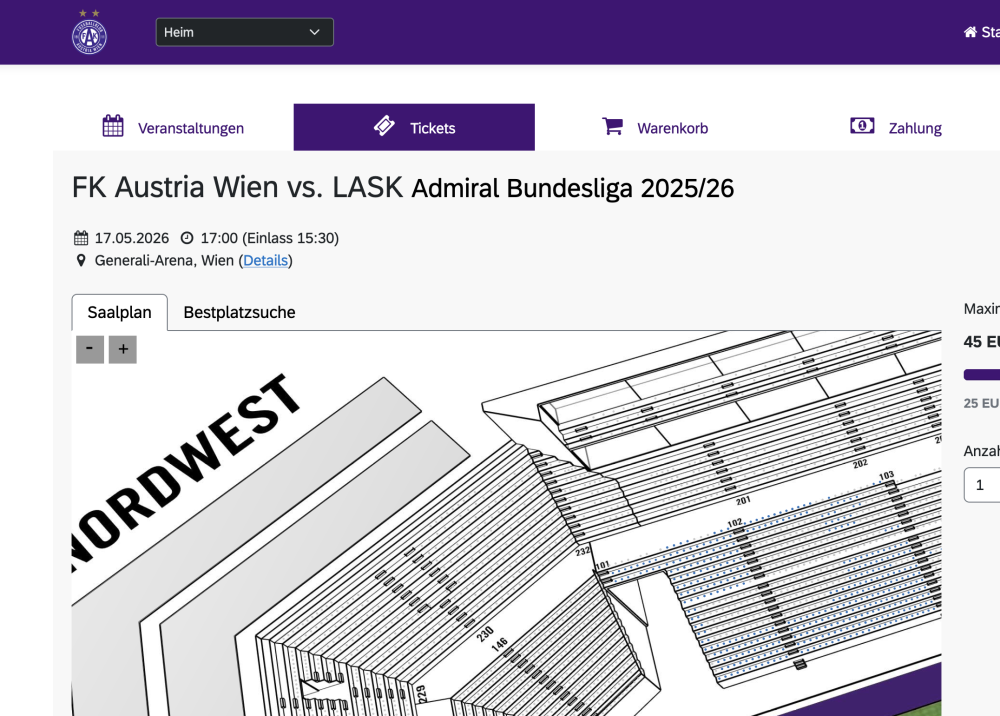This screenshot has width=1000, height=716.
Task: Select sector 103 on the seat map
Action: pyautogui.click(x=886, y=476)
